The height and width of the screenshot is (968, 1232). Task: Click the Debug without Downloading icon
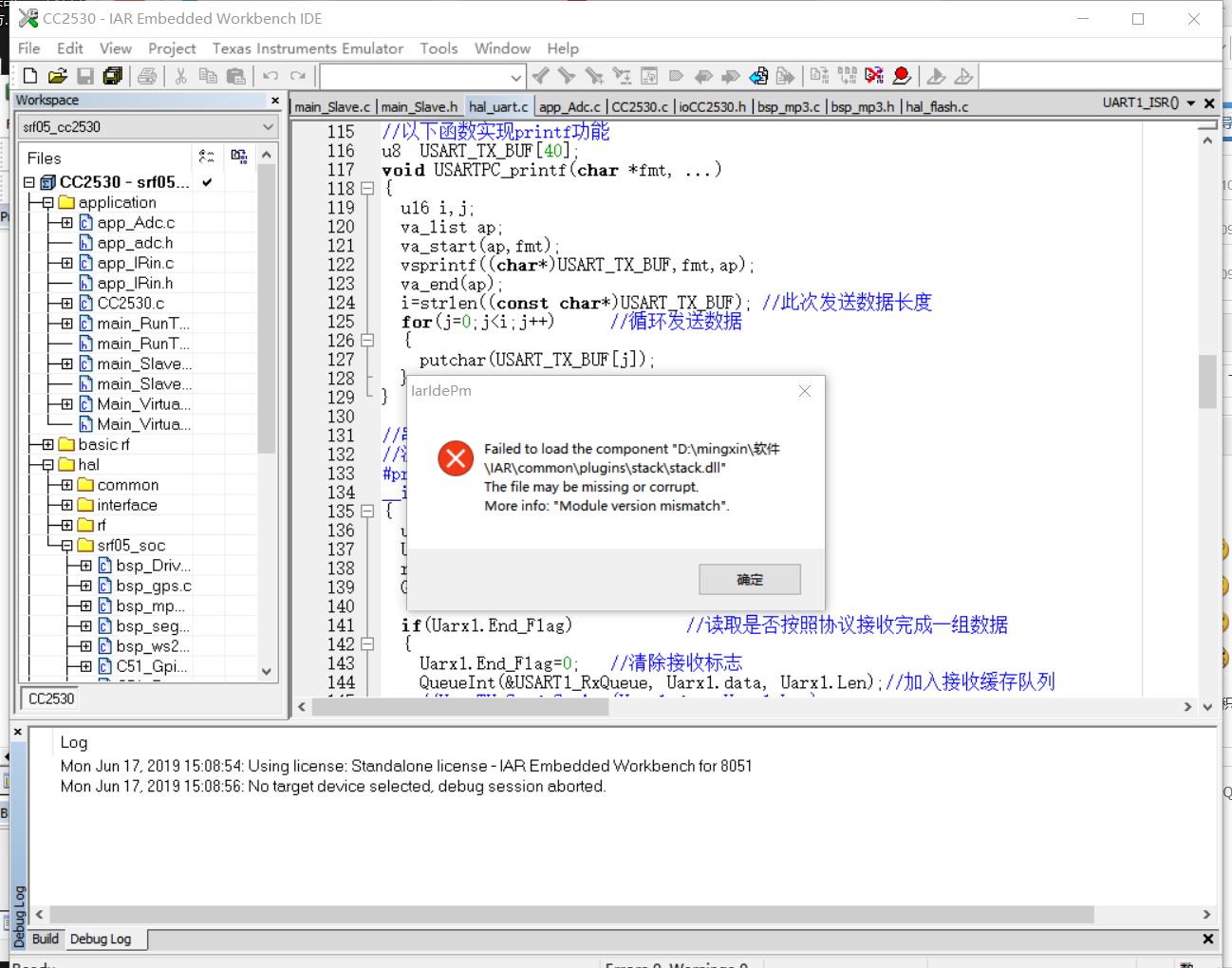[963, 76]
